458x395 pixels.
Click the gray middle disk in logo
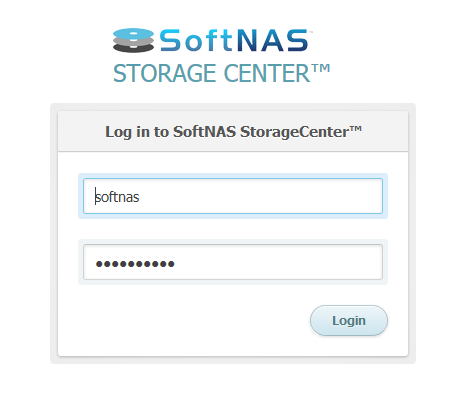(x=133, y=42)
